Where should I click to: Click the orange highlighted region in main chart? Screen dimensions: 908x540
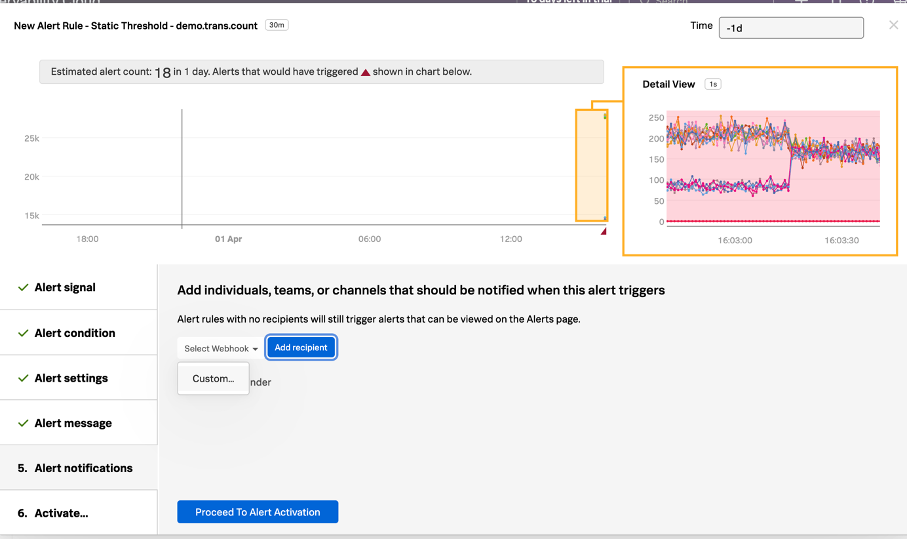591,165
